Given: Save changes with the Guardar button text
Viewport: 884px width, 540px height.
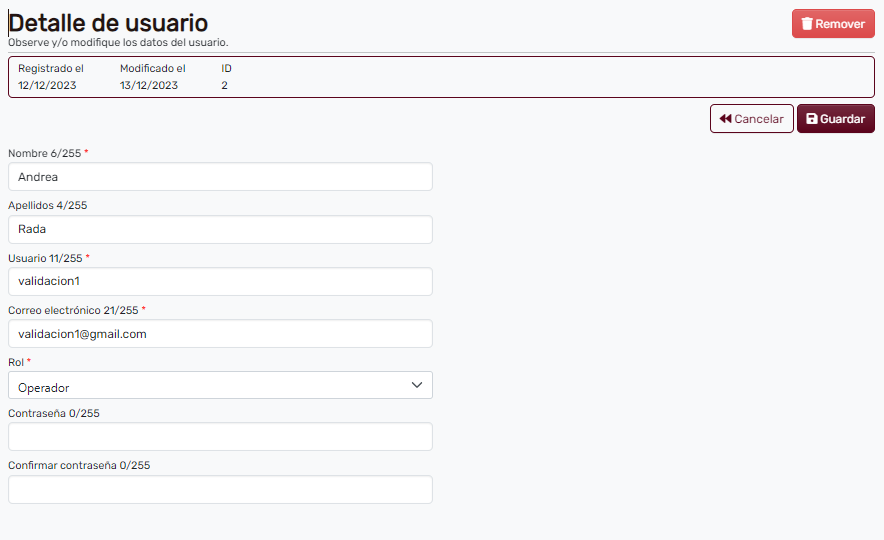Looking at the screenshot, I should (842, 119).
